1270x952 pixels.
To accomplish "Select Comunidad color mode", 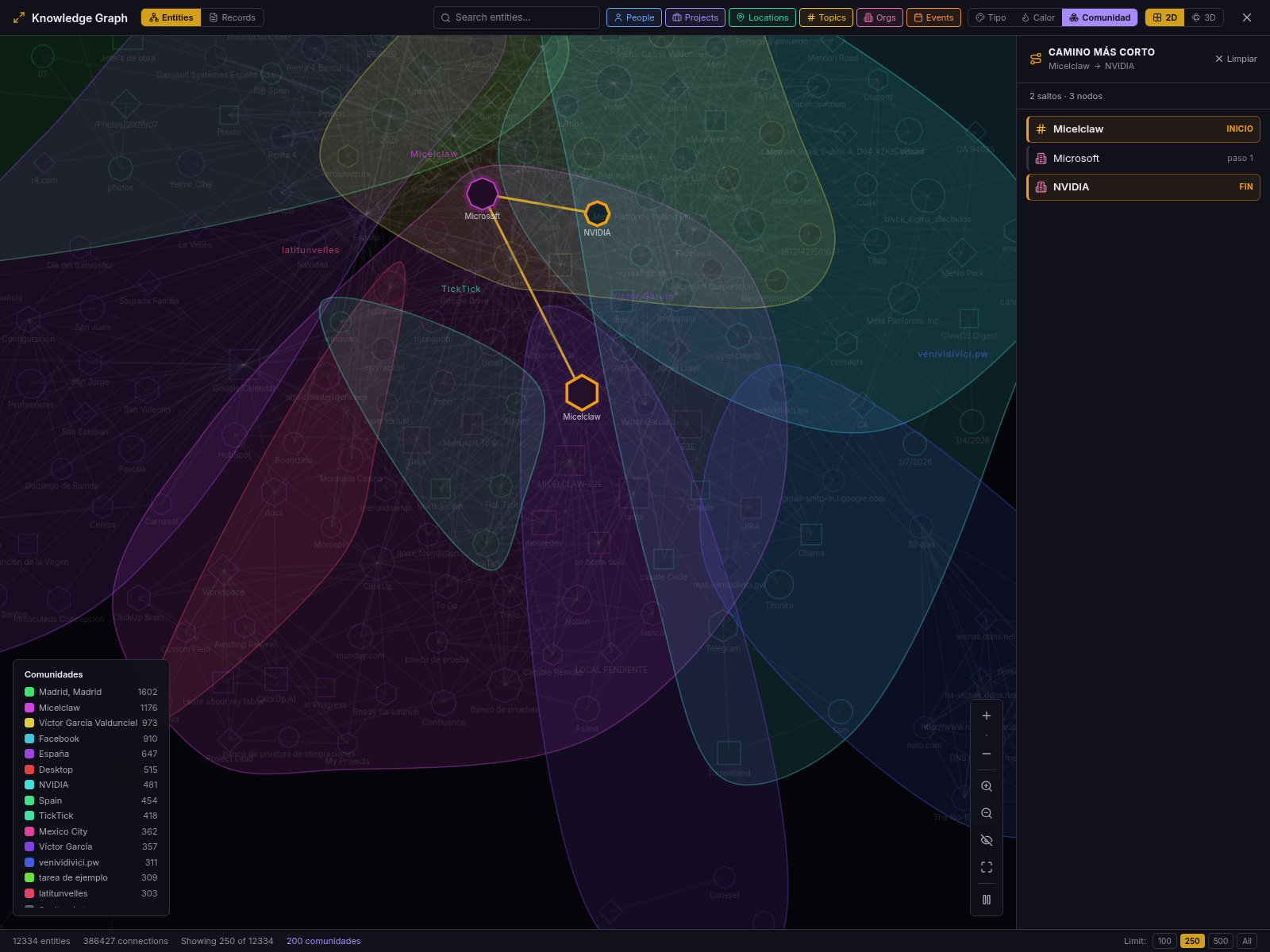I will coord(1099,17).
